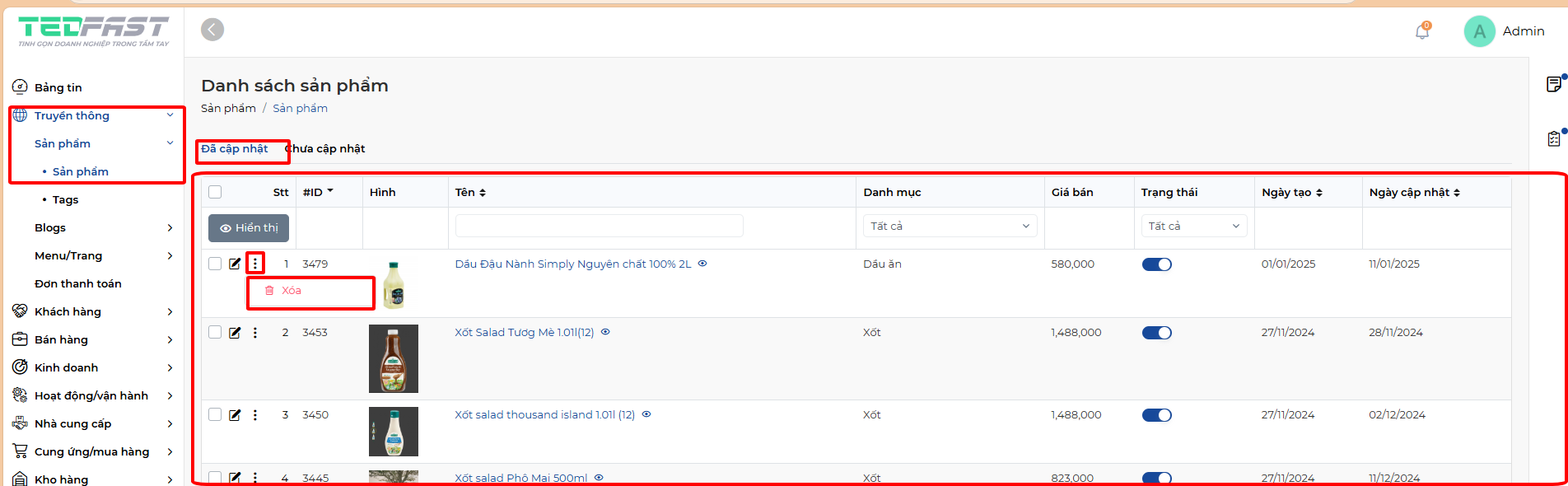Select Xóa from the row menu

tap(291, 291)
